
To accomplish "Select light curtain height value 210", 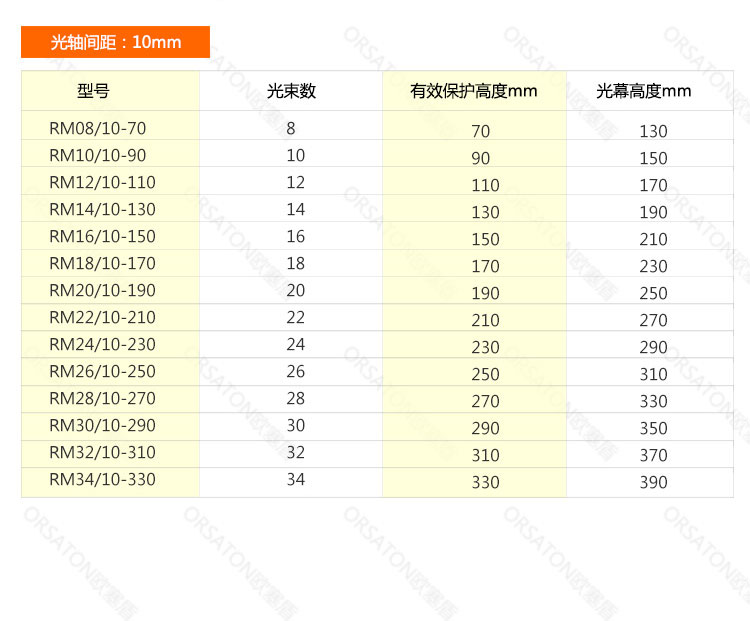I will pos(653,239).
